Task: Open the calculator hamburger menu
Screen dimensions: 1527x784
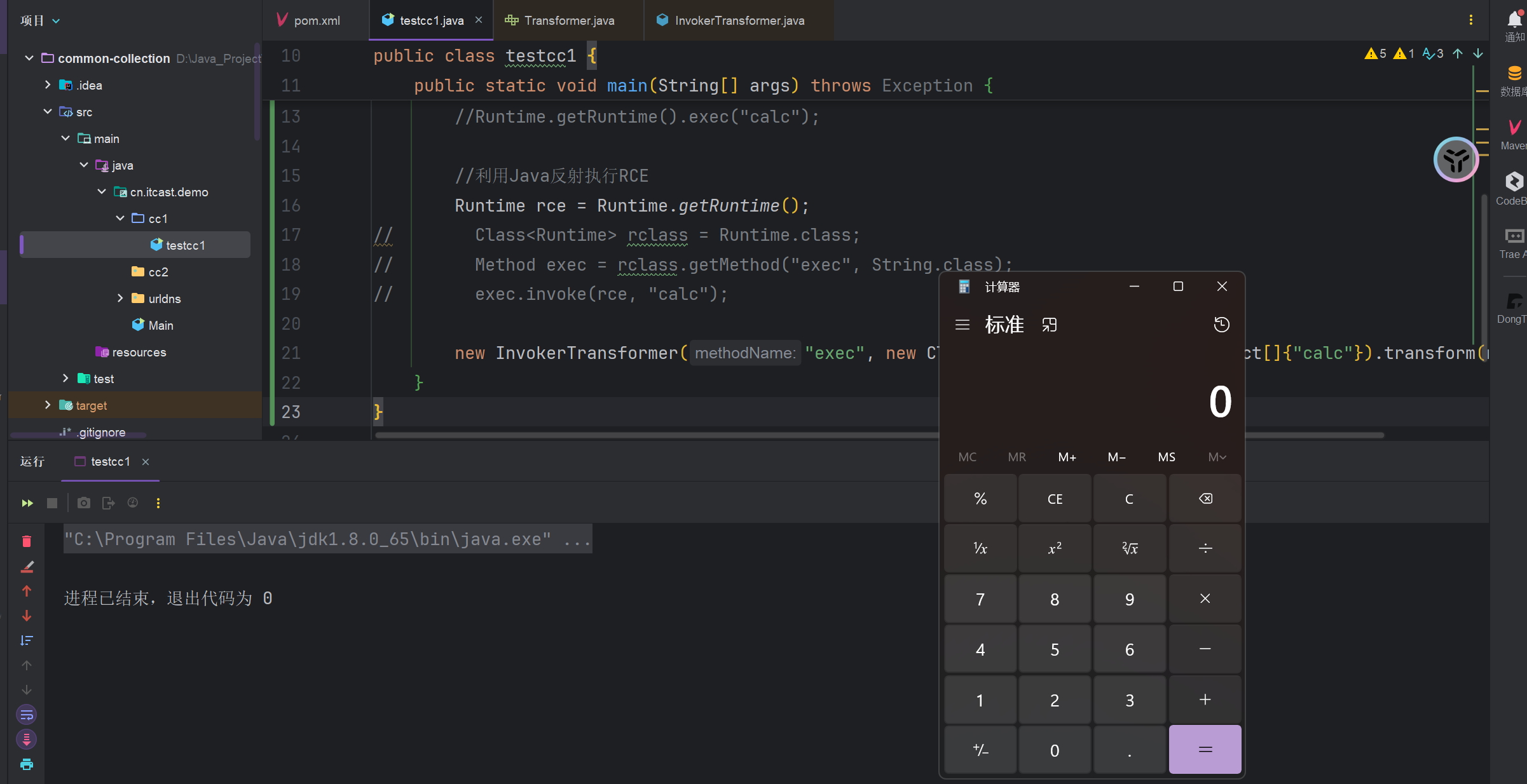Action: click(962, 325)
